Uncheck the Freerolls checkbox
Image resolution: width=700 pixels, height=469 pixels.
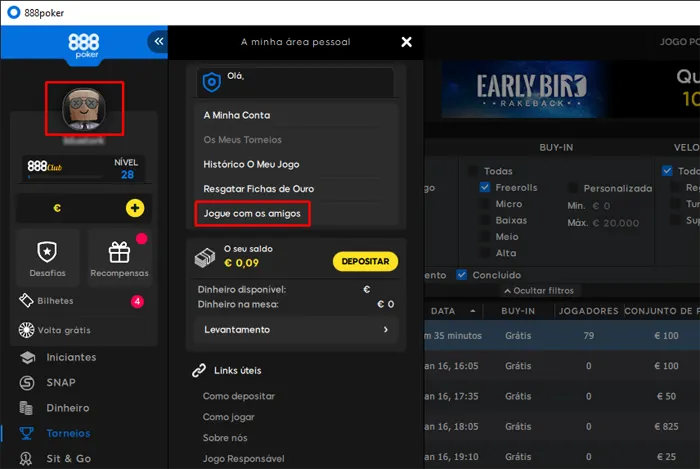[x=485, y=187]
